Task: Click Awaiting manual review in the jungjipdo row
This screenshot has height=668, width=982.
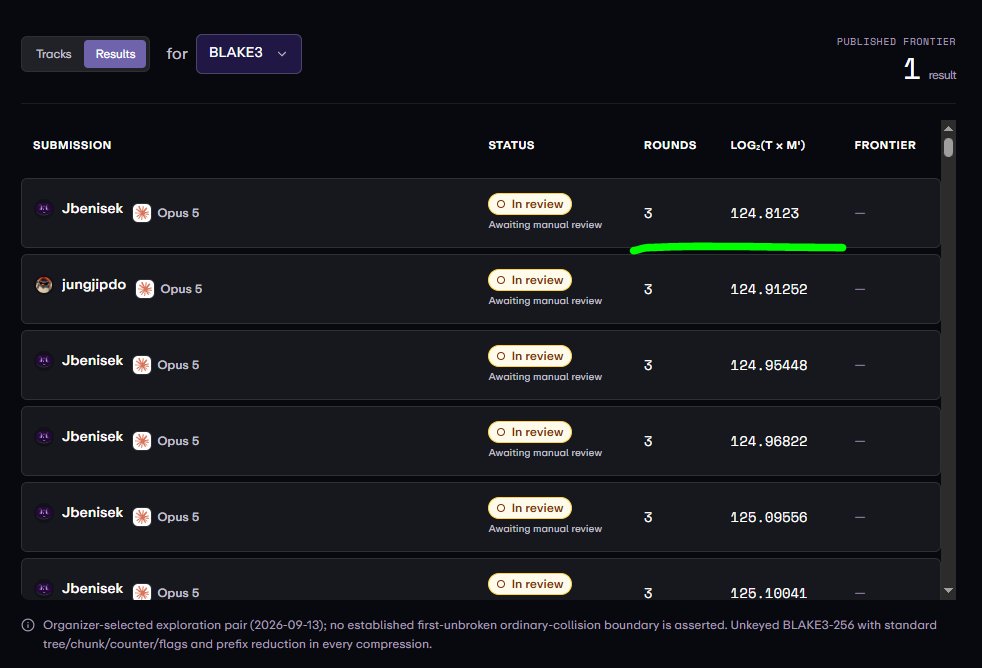Action: click(545, 301)
